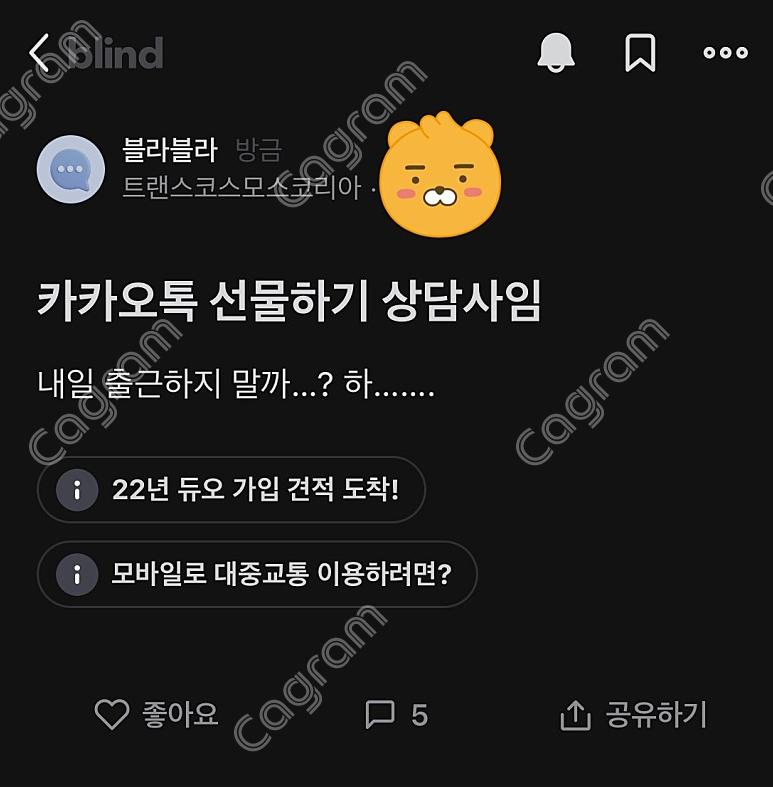Image resolution: width=773 pixels, height=787 pixels.
Task: Open 모바일로 대중교통 이용하려면 banner
Action: click(x=257, y=574)
